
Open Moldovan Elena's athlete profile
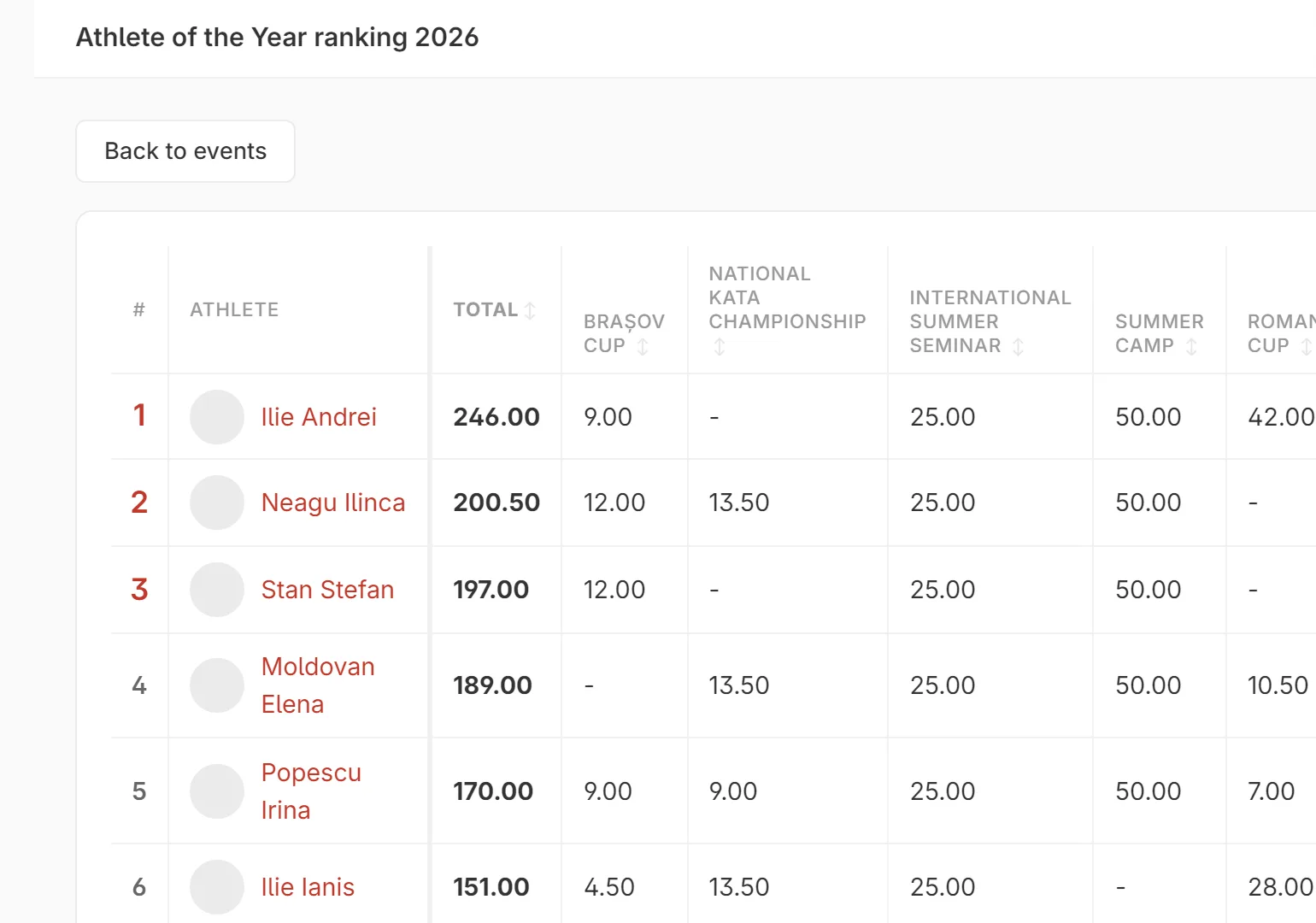tap(318, 685)
